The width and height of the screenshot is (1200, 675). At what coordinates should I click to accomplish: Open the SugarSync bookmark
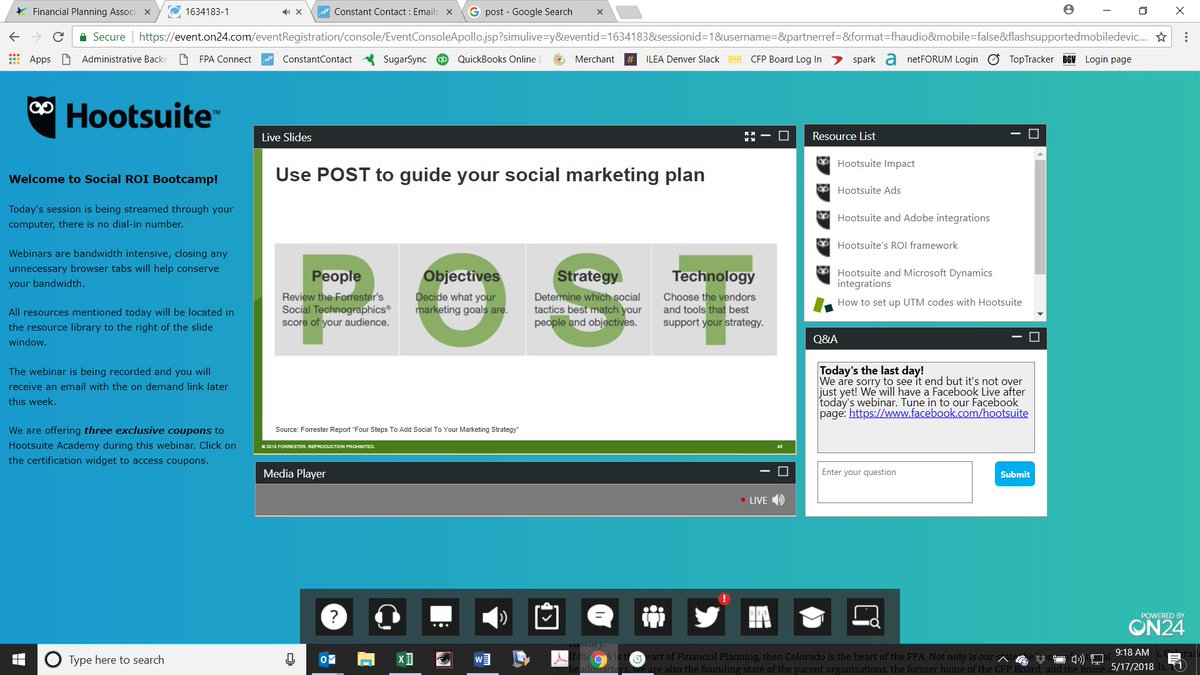click(395, 59)
